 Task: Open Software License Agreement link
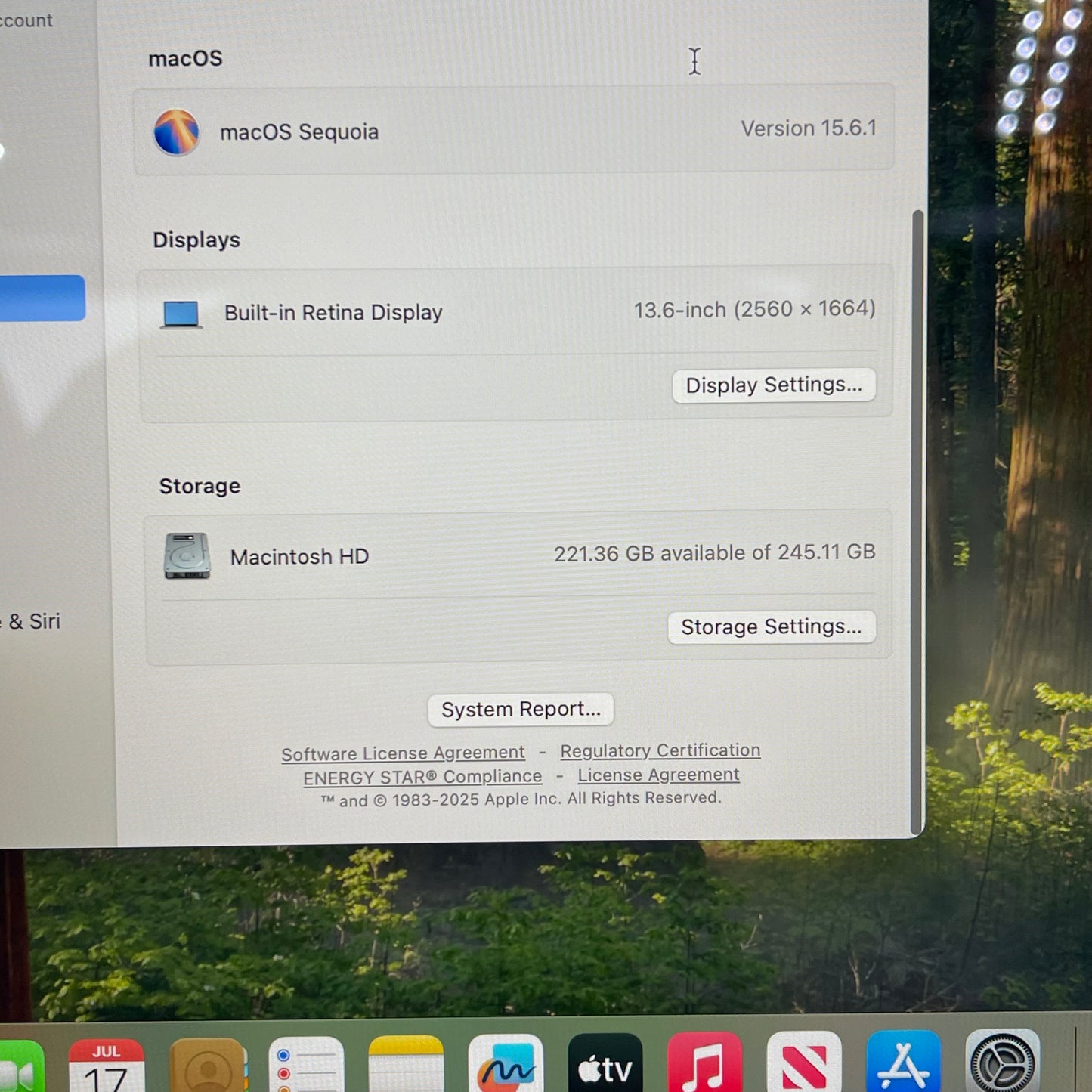(x=403, y=753)
